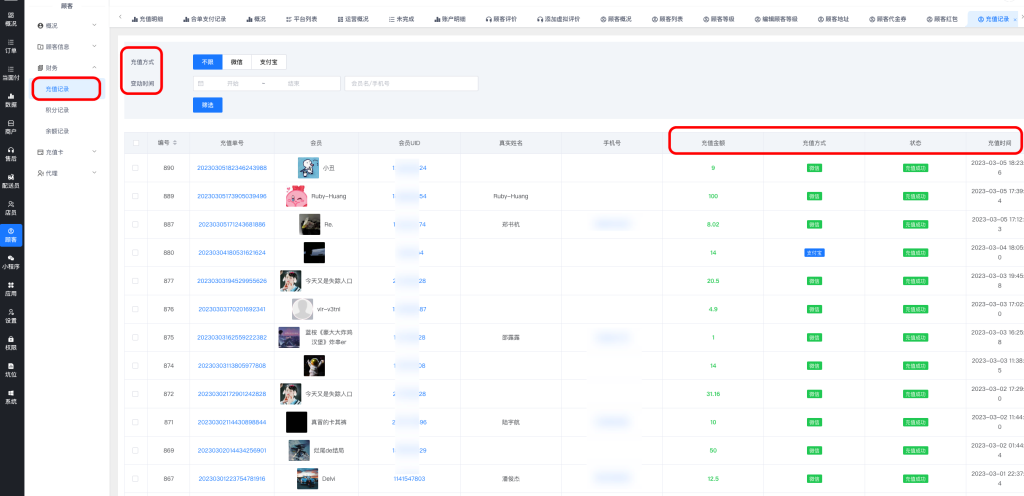Open 订单 section in left sidebar
Screen dimensions: 1024x496
click(x=11, y=45)
